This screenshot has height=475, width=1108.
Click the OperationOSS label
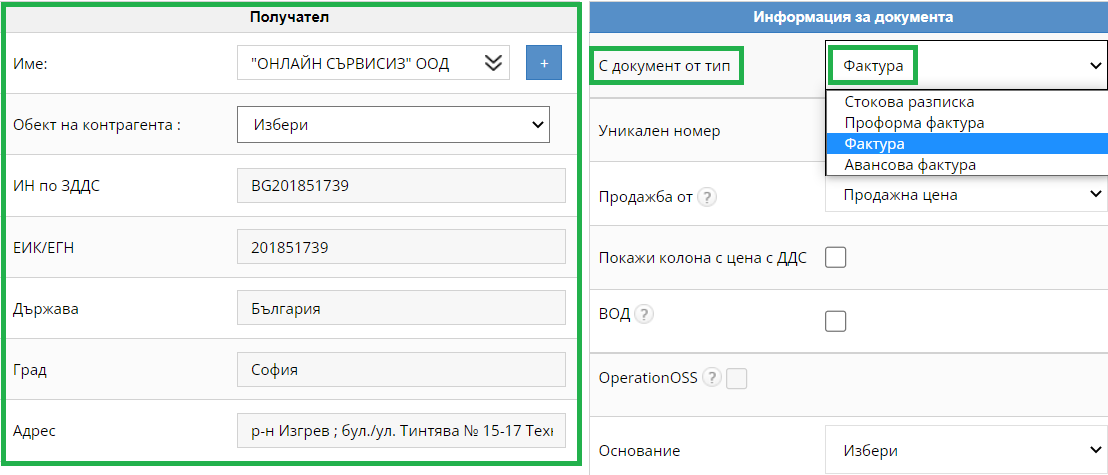pos(648,378)
